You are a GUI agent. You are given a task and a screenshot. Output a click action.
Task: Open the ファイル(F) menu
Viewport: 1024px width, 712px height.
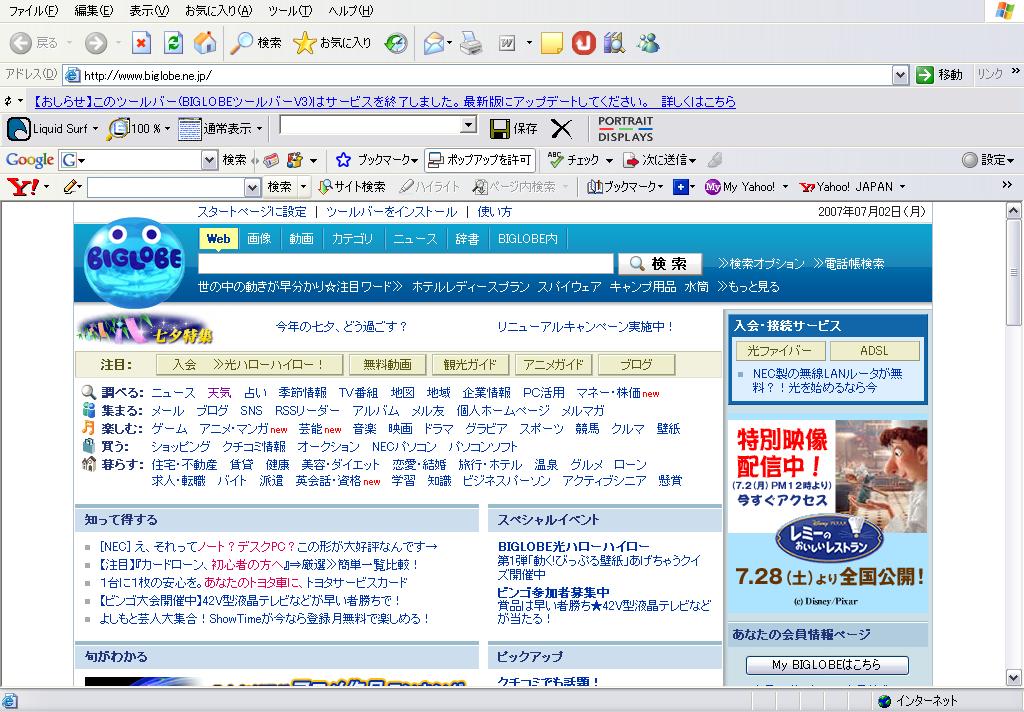tap(33, 10)
